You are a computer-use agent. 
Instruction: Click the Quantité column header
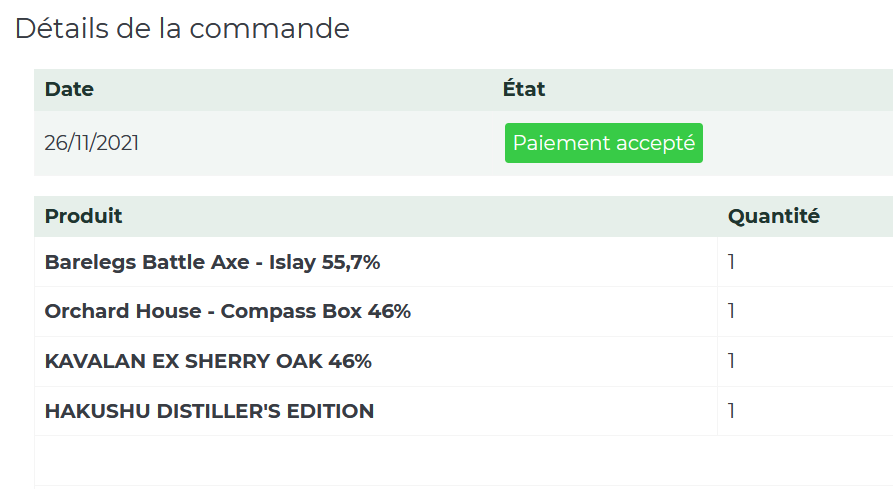point(773,216)
